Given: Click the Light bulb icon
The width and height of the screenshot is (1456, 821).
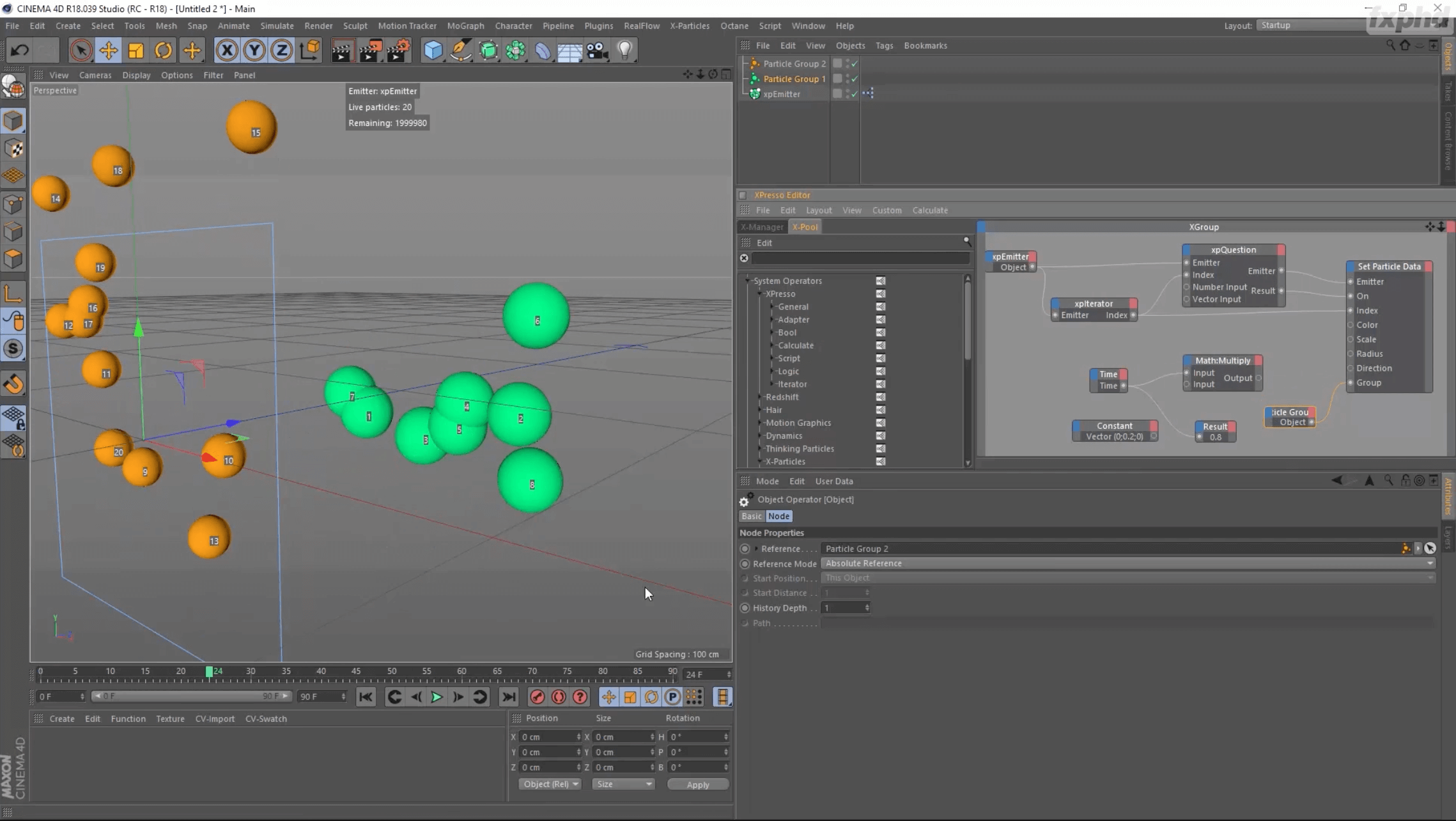Looking at the screenshot, I should pyautogui.click(x=624, y=50).
